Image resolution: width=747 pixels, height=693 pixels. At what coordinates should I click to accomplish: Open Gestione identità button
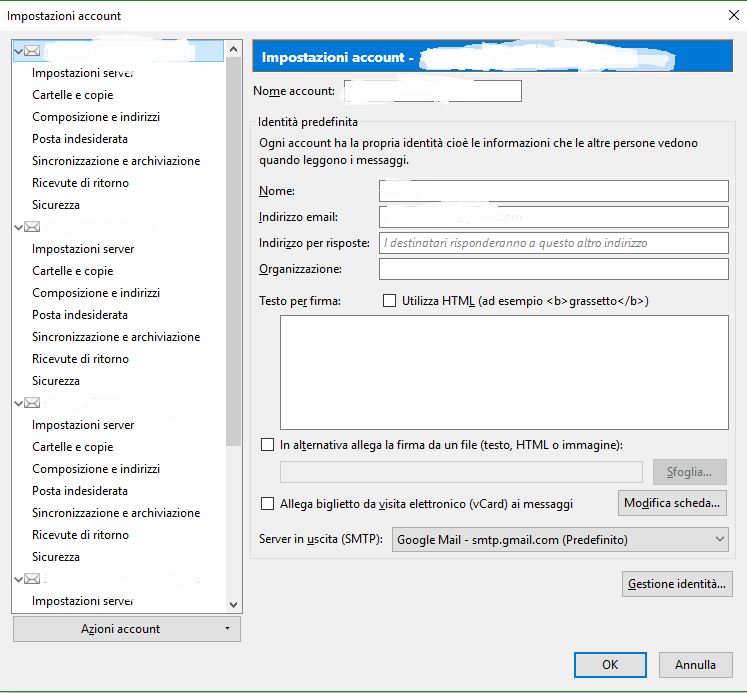[677, 584]
